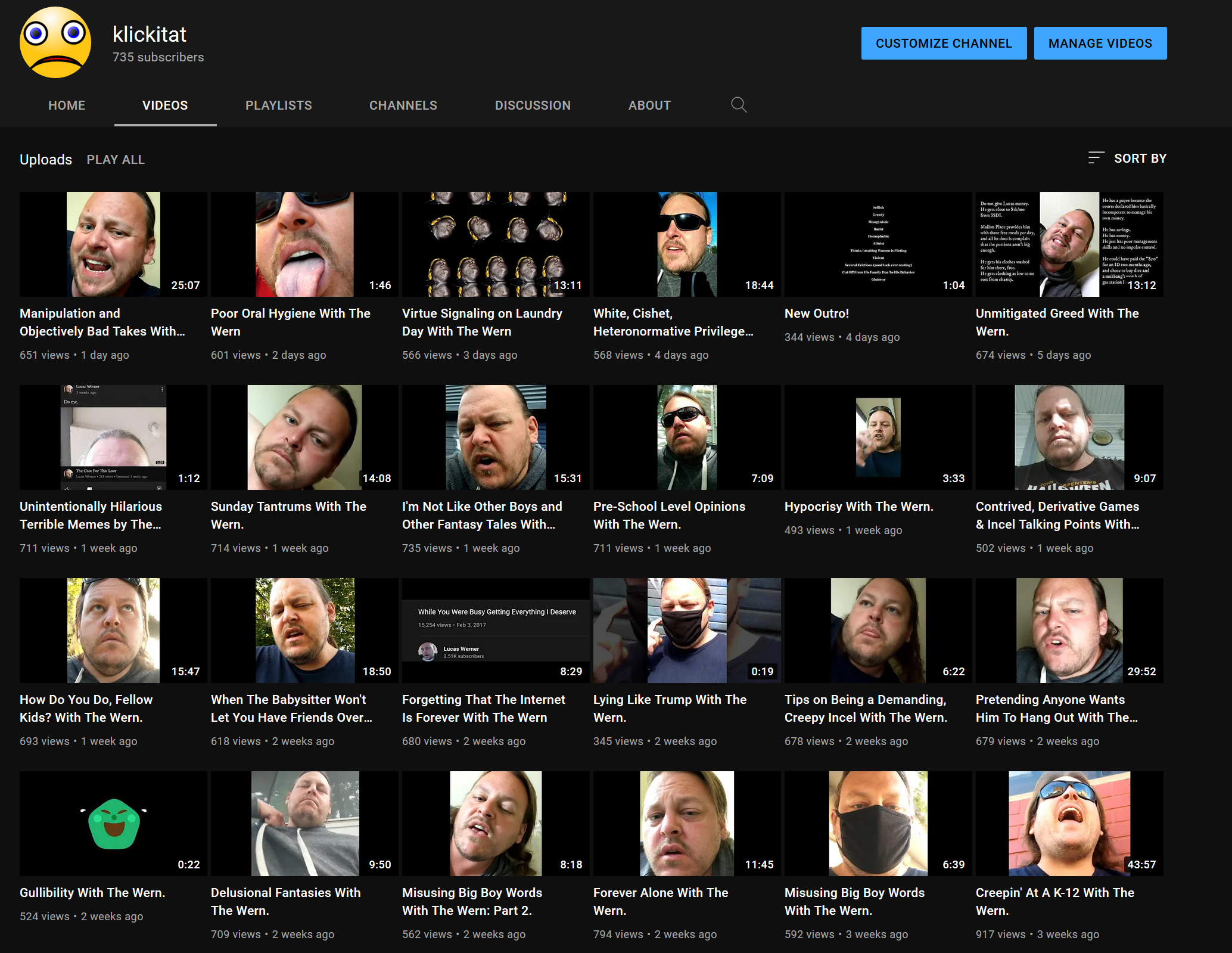Click Play All for uploads
The width and height of the screenshot is (1232, 953).
(116, 160)
